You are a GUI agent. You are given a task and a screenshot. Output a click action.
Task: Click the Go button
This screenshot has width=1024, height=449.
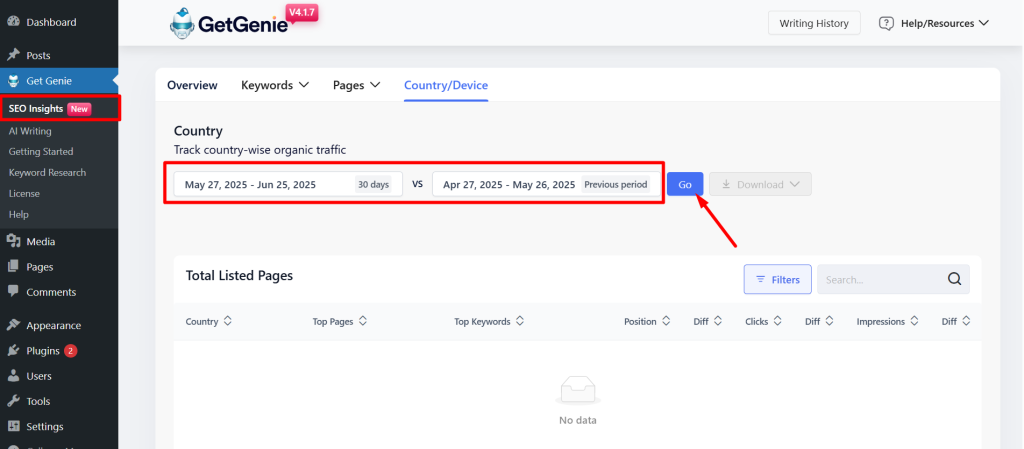[x=685, y=184]
